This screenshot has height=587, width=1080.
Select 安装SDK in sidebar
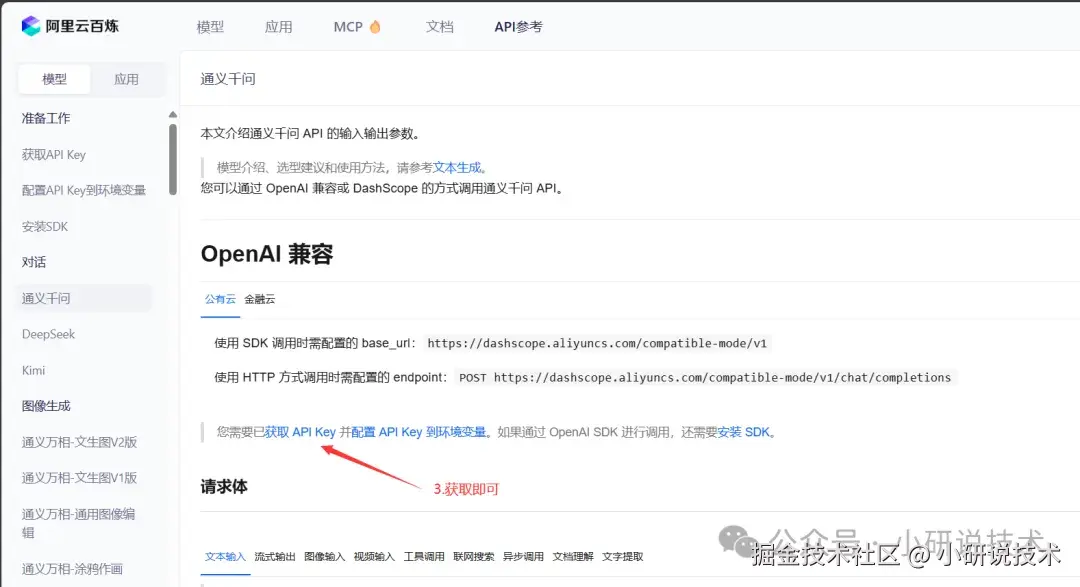coord(45,226)
